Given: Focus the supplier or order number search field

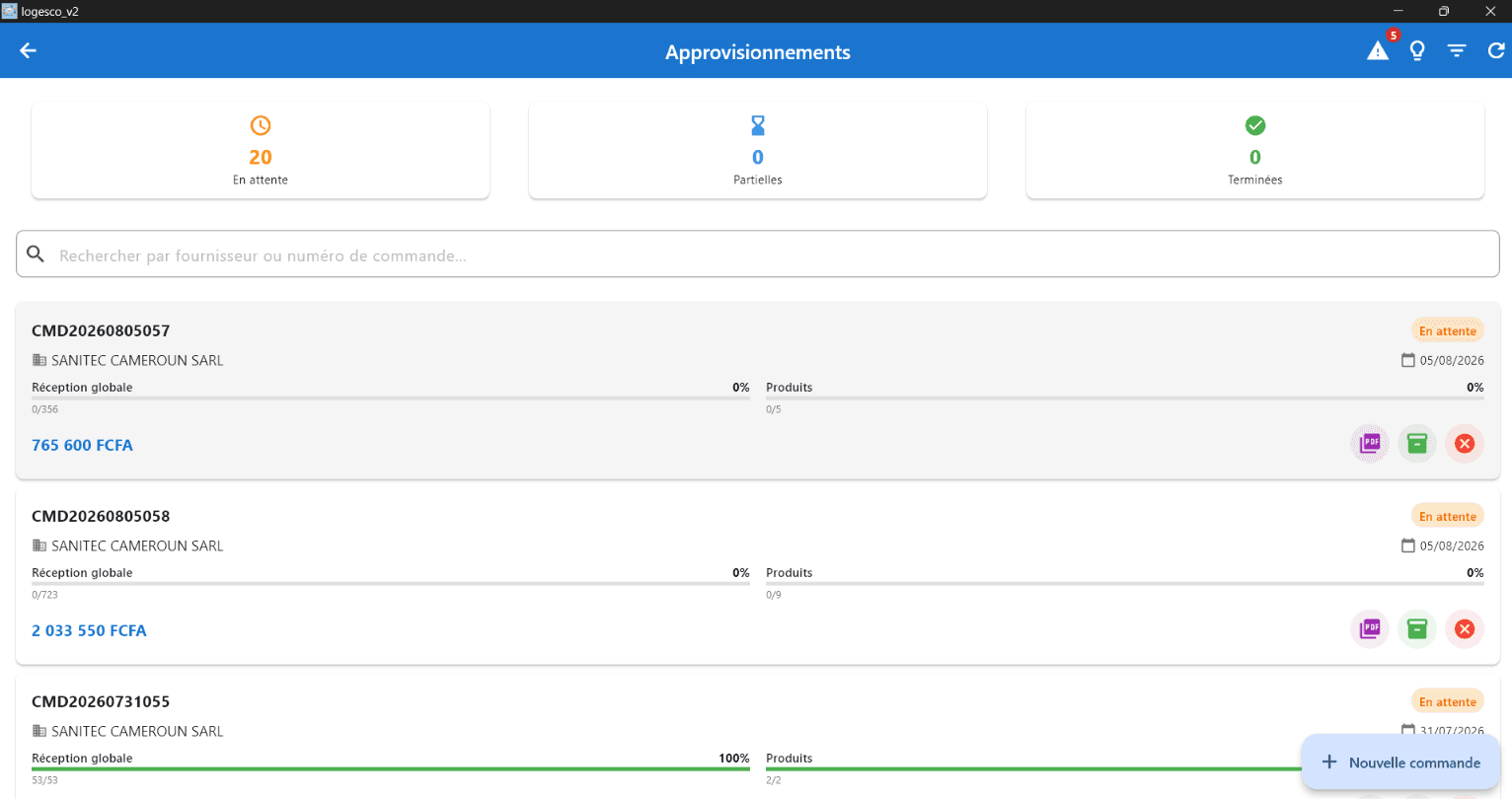Looking at the screenshot, I should (x=758, y=254).
